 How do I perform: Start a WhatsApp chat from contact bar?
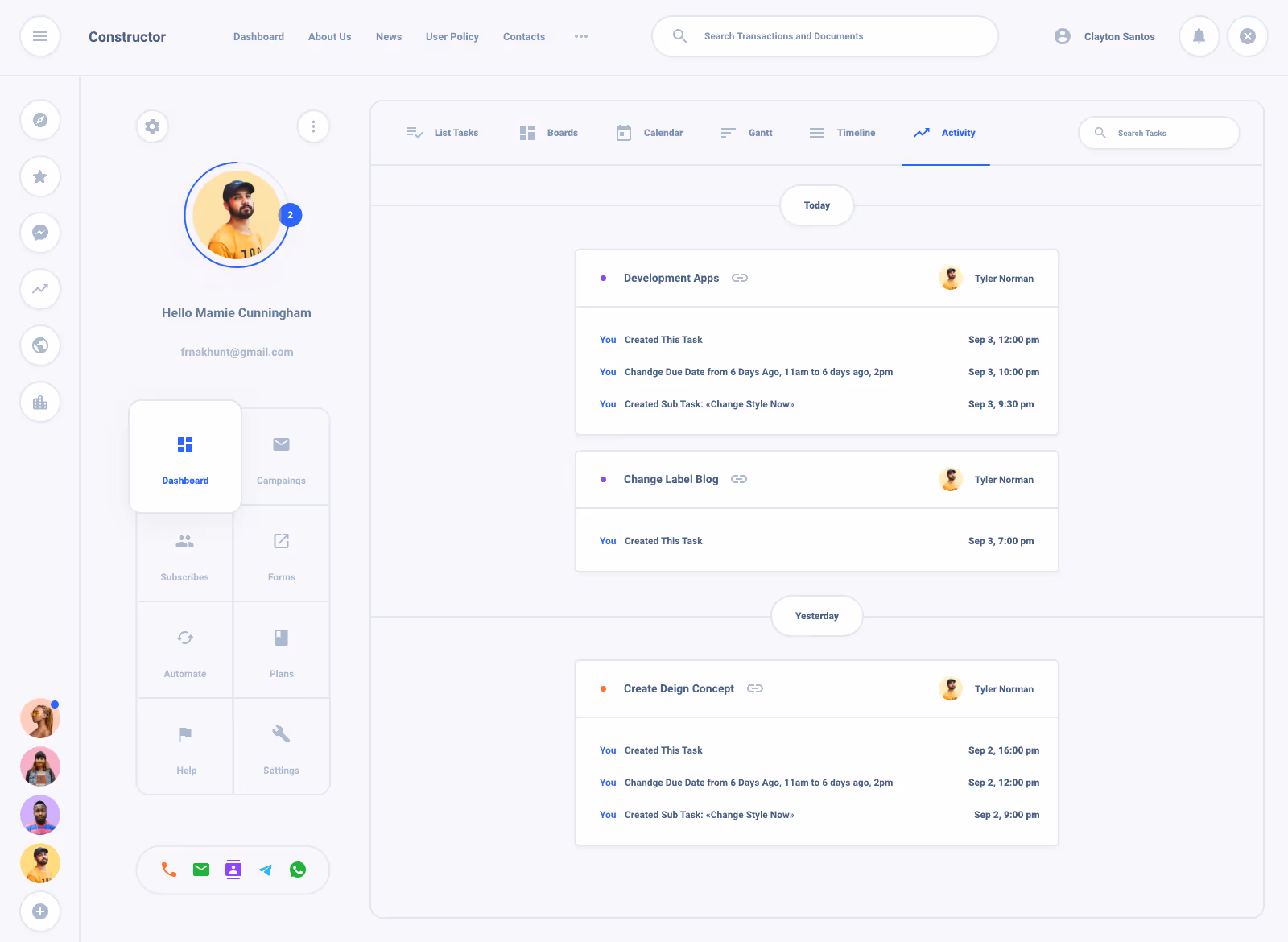(298, 870)
